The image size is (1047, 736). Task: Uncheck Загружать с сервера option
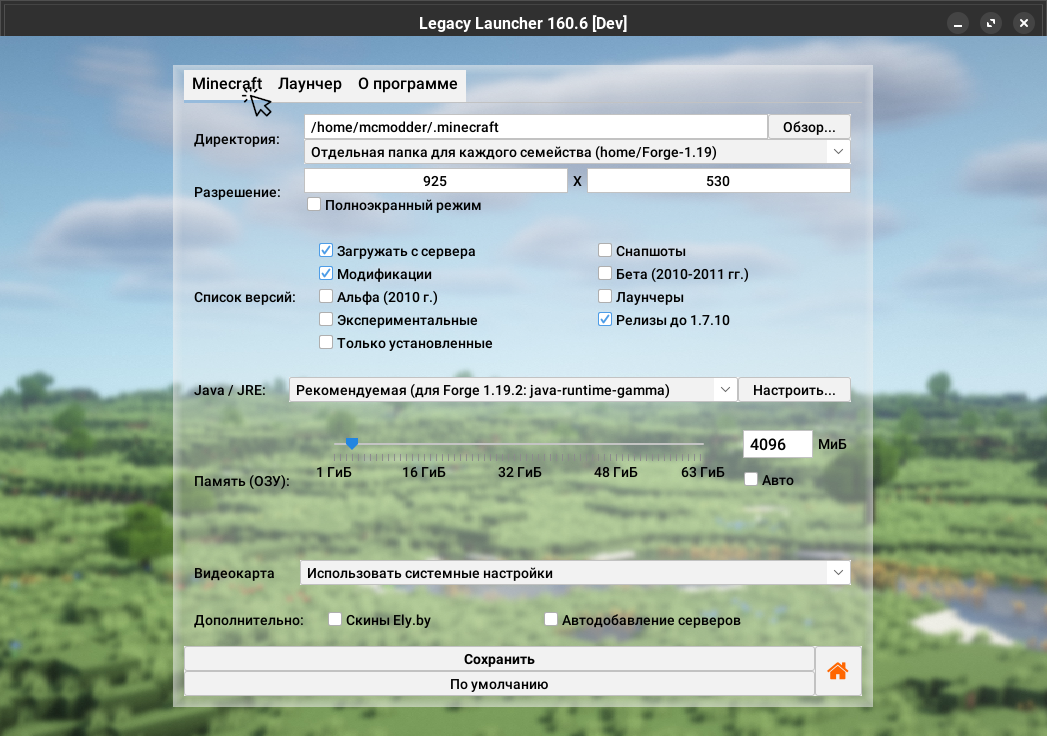326,250
